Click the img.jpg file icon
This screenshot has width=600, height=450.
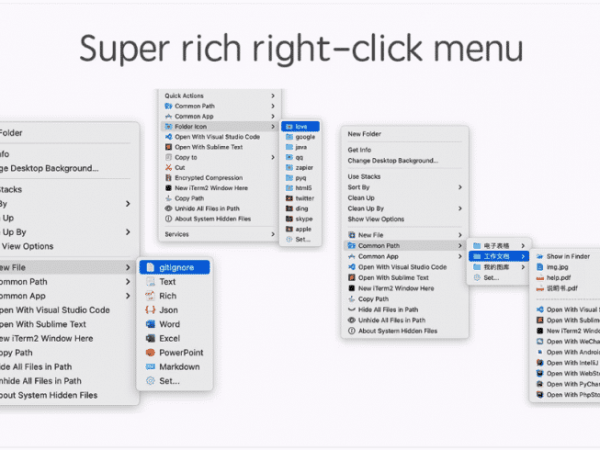540,267
